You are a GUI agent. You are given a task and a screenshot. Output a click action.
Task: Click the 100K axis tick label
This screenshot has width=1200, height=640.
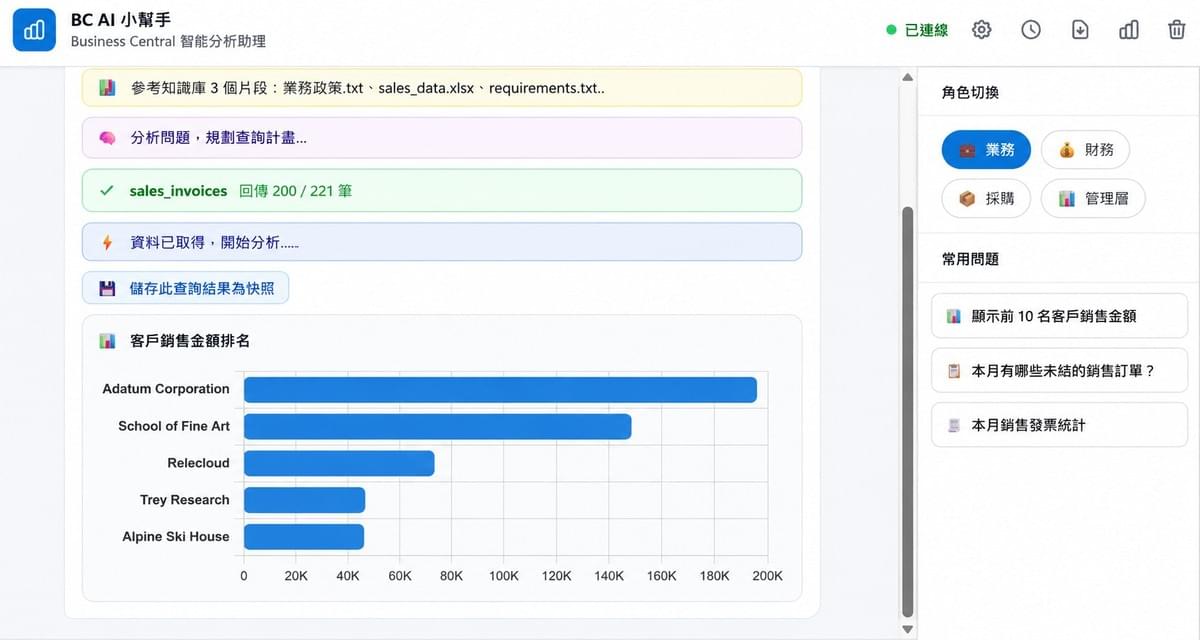pyautogui.click(x=504, y=576)
